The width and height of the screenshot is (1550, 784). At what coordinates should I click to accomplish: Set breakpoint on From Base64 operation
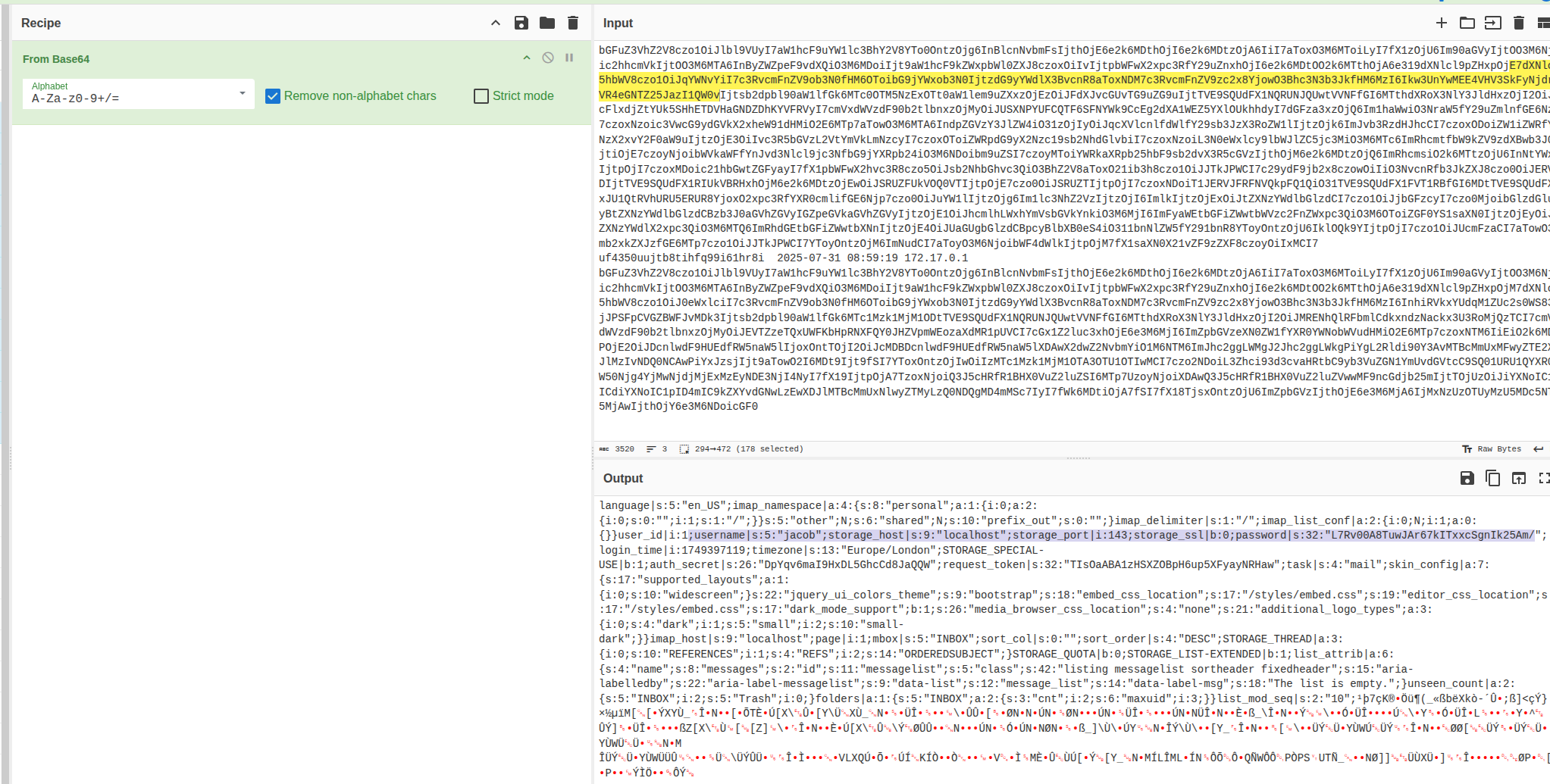[x=569, y=58]
